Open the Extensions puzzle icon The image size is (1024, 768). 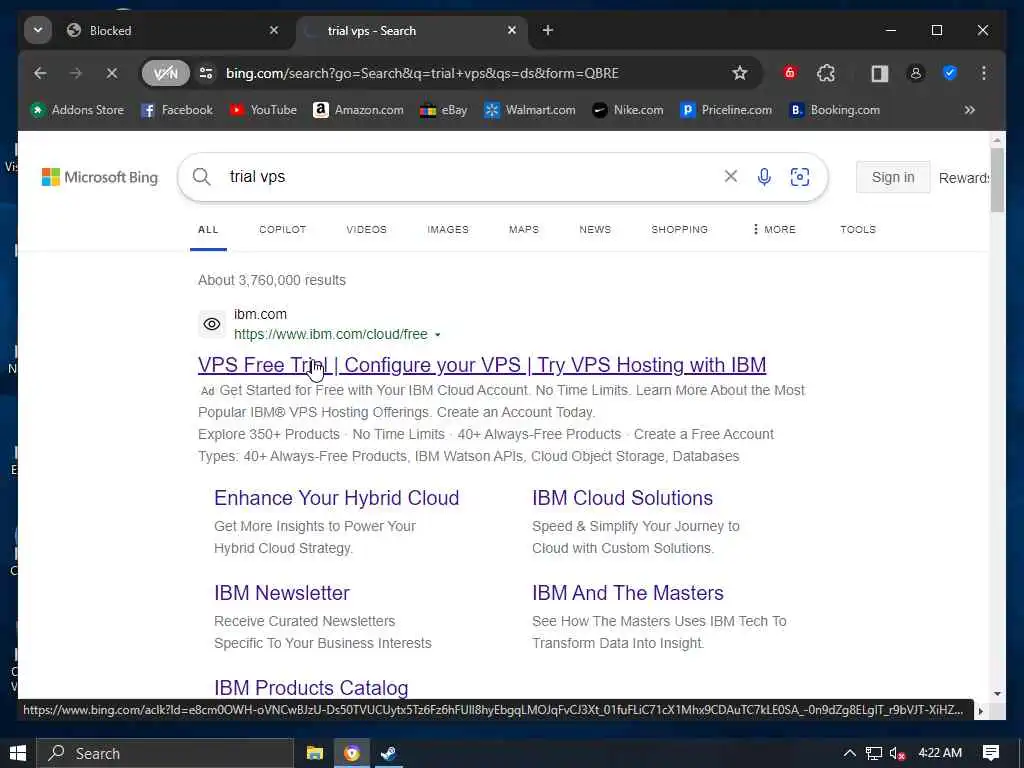pyautogui.click(x=826, y=73)
